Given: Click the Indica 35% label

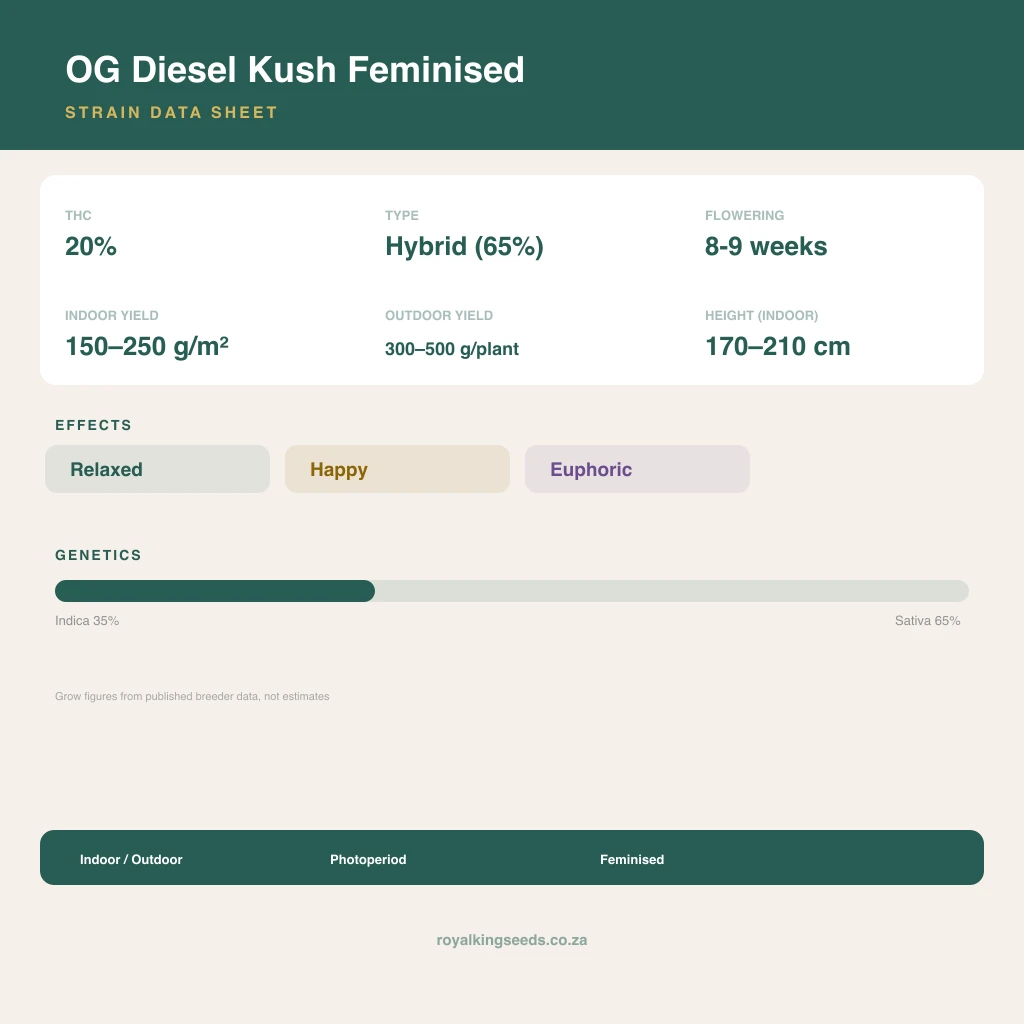Looking at the screenshot, I should click(87, 620).
